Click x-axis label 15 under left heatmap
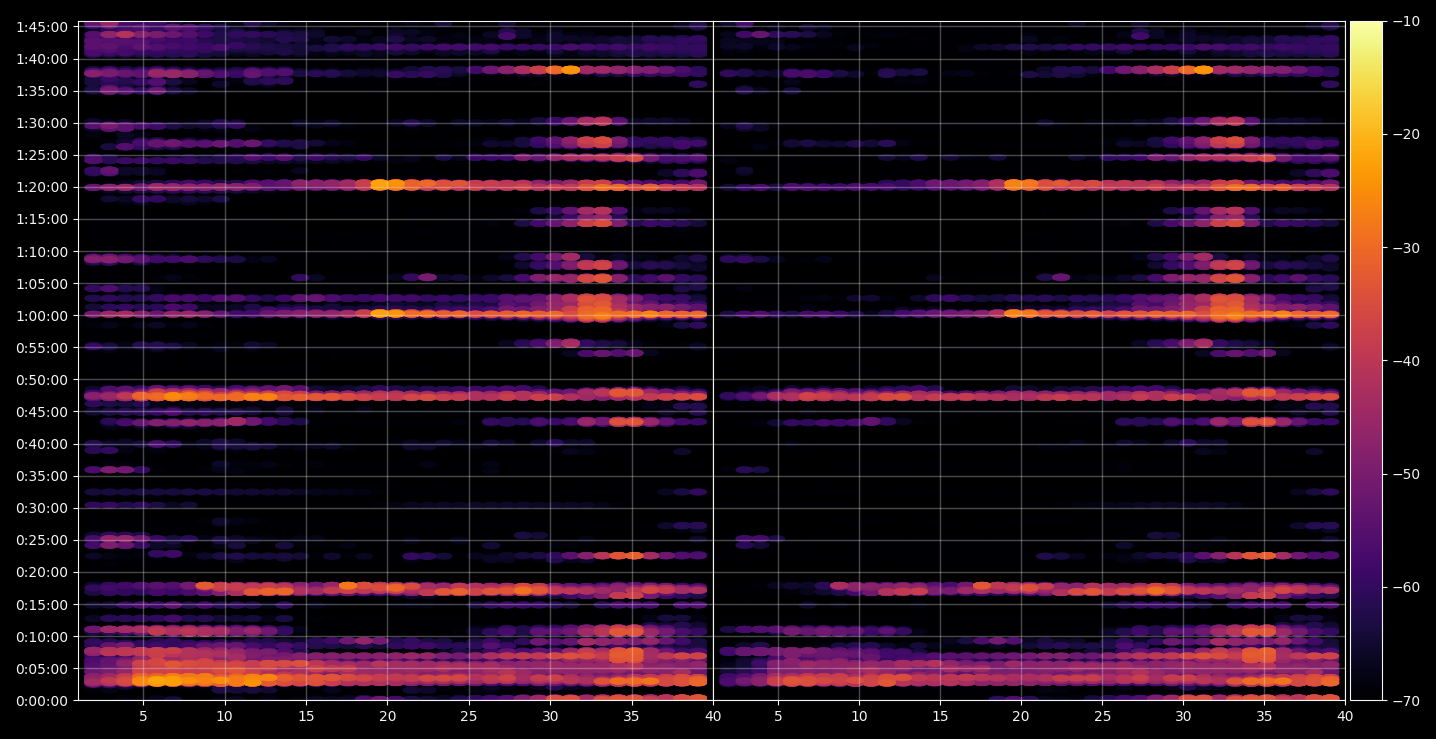Viewport: 1436px width, 739px height. pos(306,716)
